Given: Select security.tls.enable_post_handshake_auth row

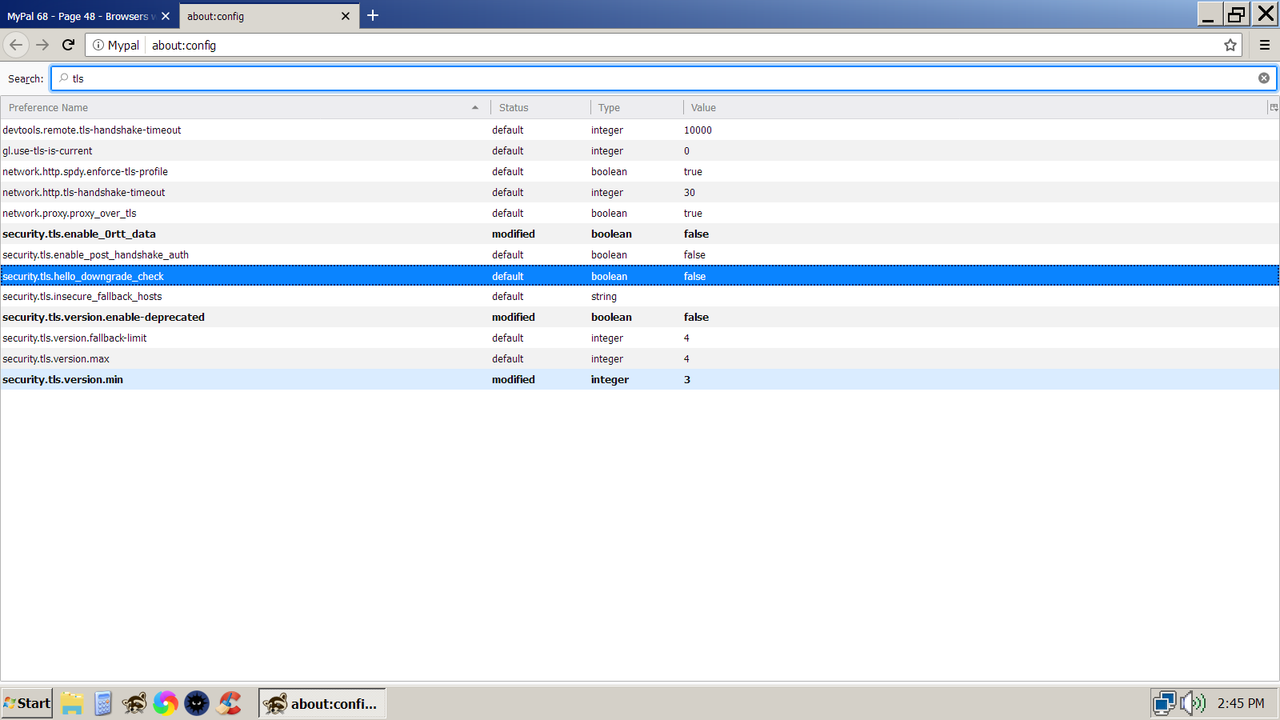Looking at the screenshot, I should [x=640, y=255].
